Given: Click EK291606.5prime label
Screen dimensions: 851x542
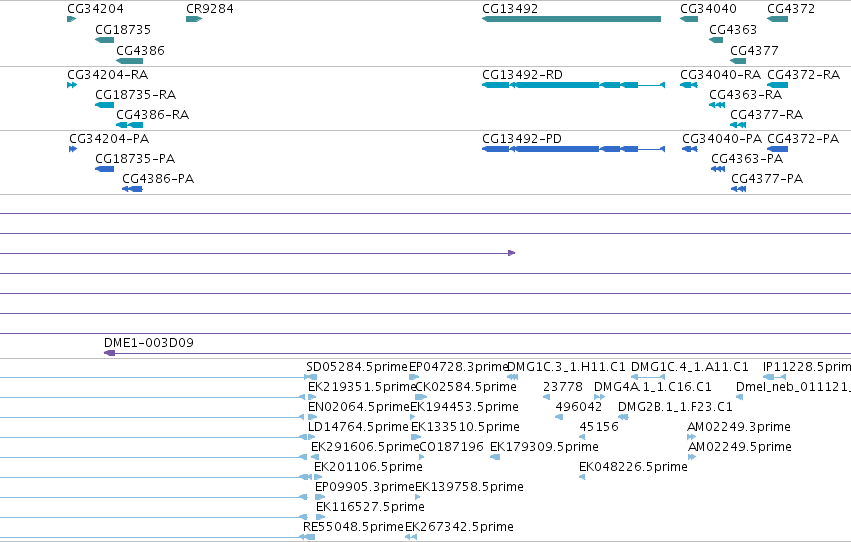Looking at the screenshot, I should (x=365, y=447).
